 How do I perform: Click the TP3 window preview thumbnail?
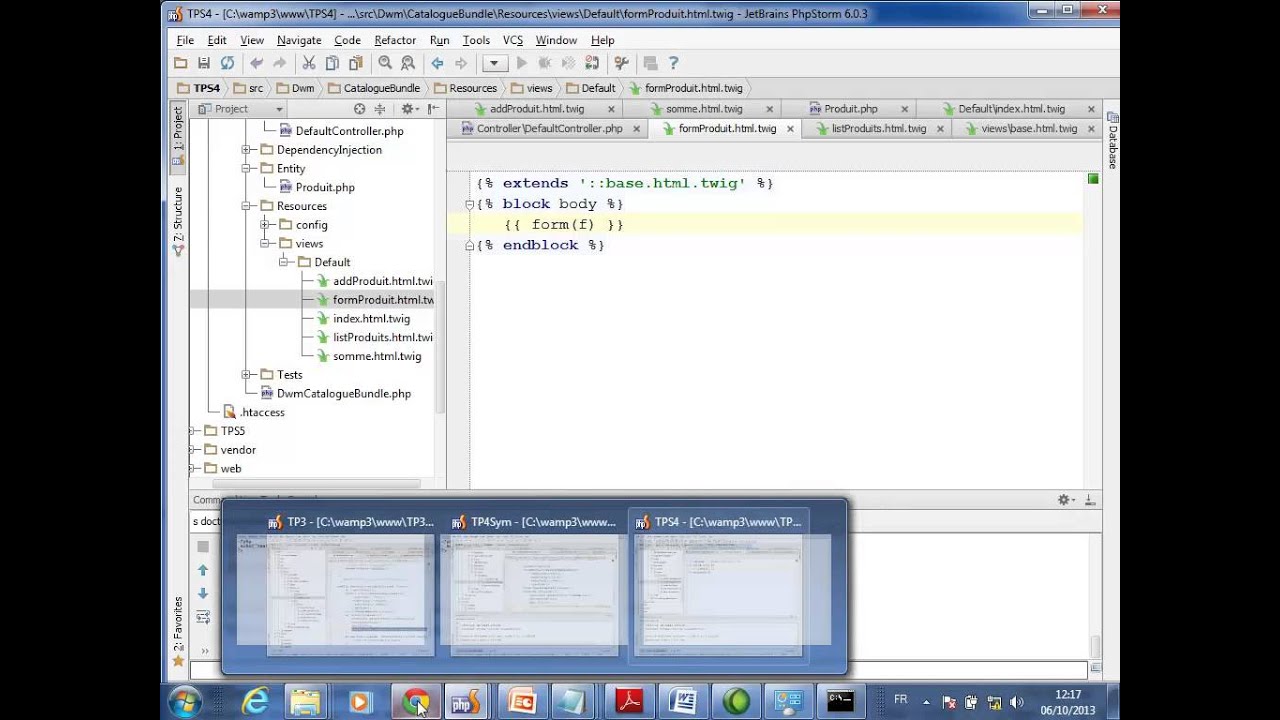tap(351, 595)
